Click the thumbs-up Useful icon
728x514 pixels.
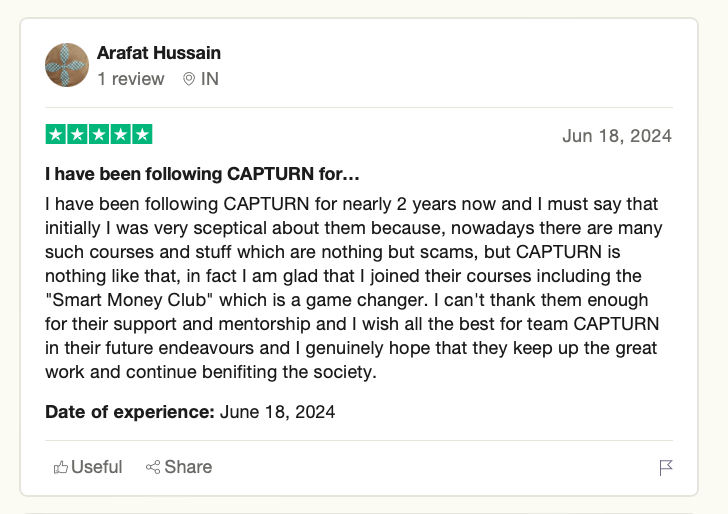coord(61,467)
